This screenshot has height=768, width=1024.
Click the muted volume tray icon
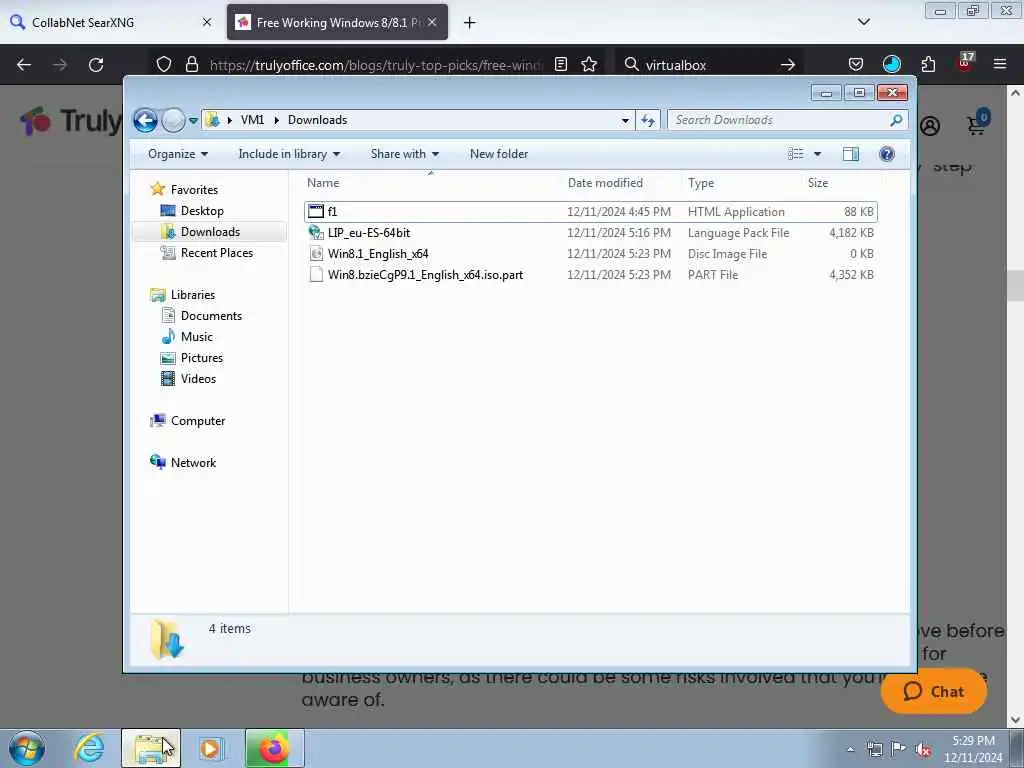point(923,750)
